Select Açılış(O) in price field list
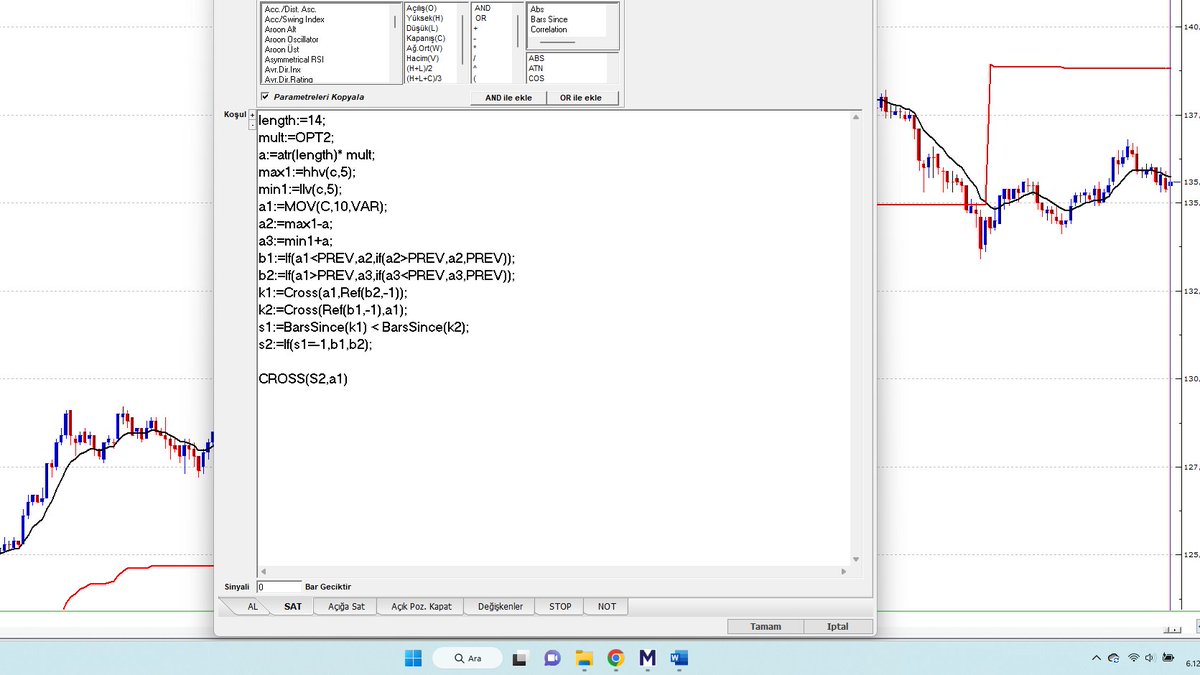The image size is (1200, 675). 421,8
